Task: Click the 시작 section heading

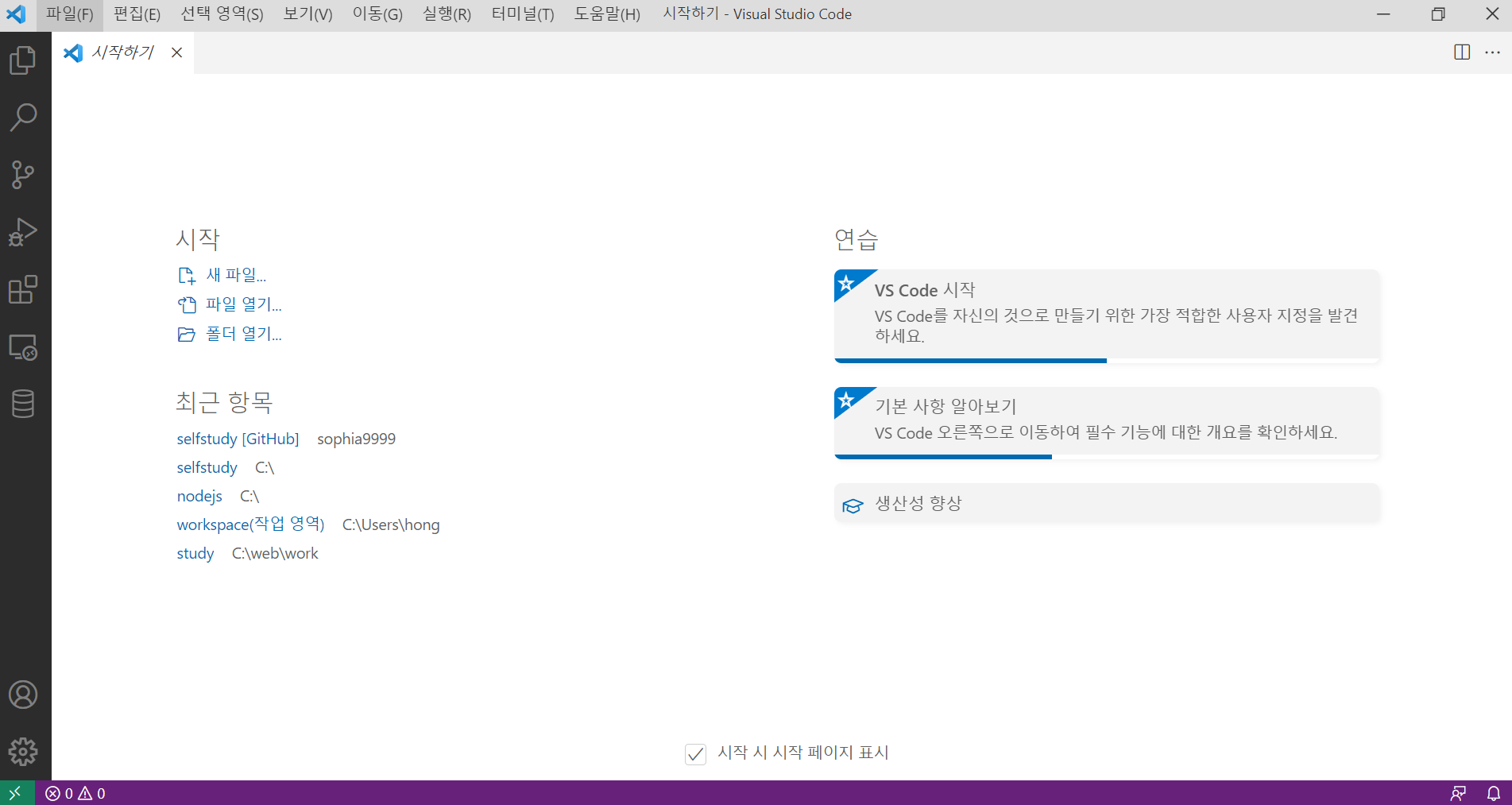Action: pyautogui.click(x=198, y=239)
